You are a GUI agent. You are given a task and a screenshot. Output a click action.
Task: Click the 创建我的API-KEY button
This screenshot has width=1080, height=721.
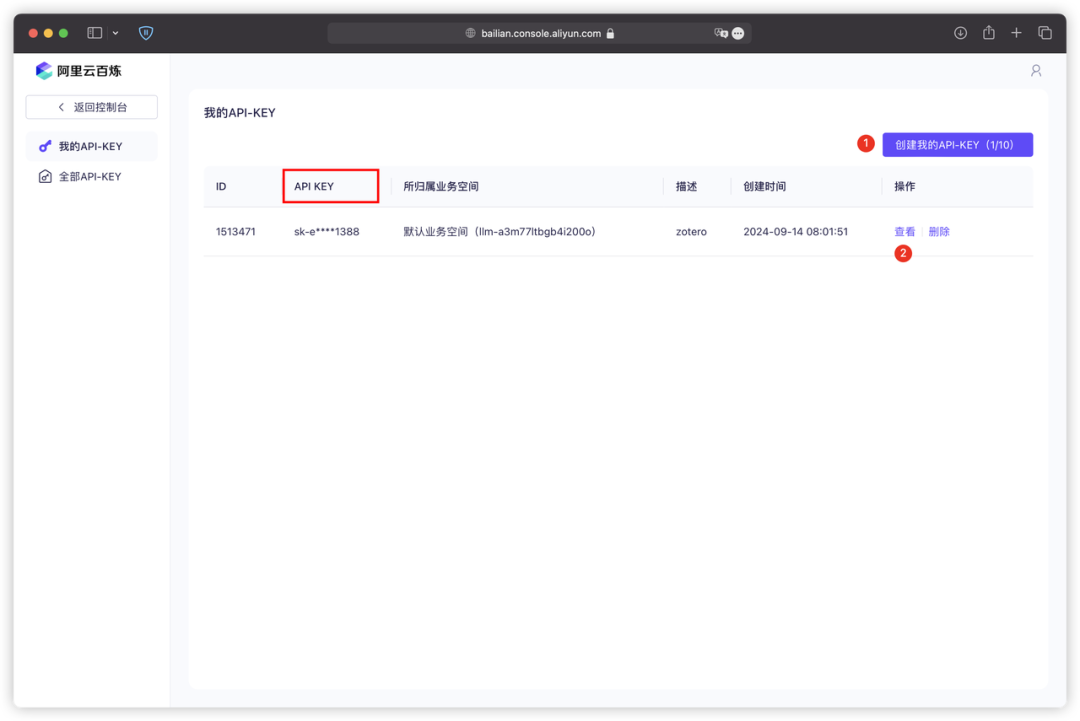click(x=957, y=144)
